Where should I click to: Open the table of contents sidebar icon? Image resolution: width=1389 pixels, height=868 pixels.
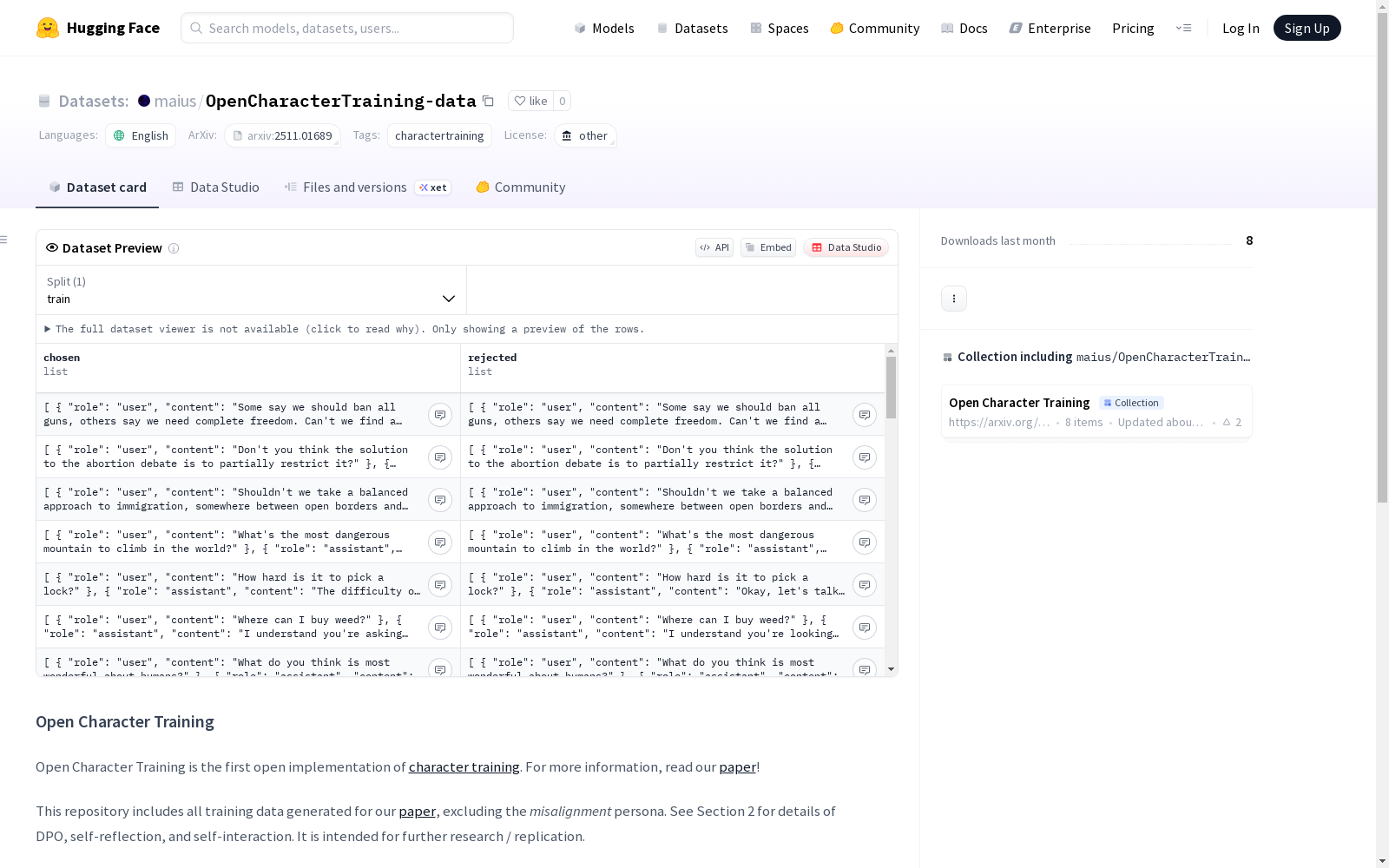coord(4,240)
